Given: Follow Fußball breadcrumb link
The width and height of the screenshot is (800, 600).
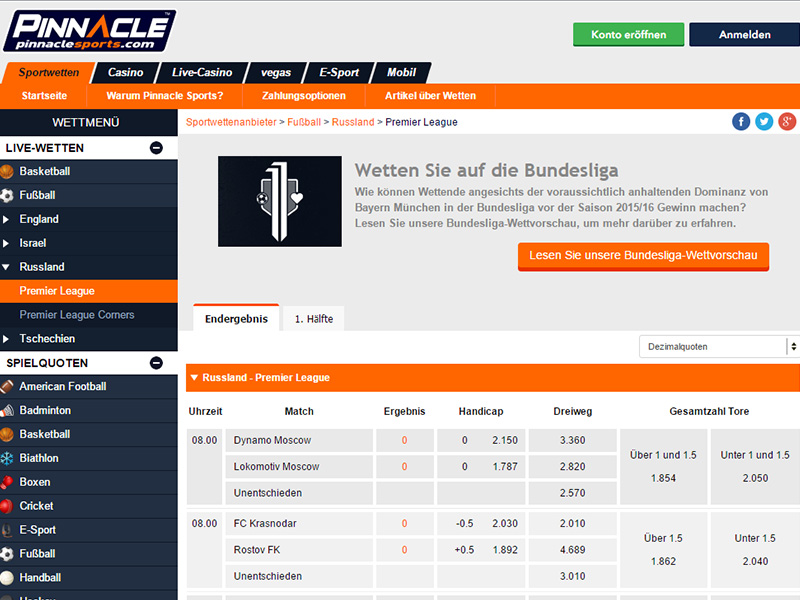Looking at the screenshot, I should point(304,122).
